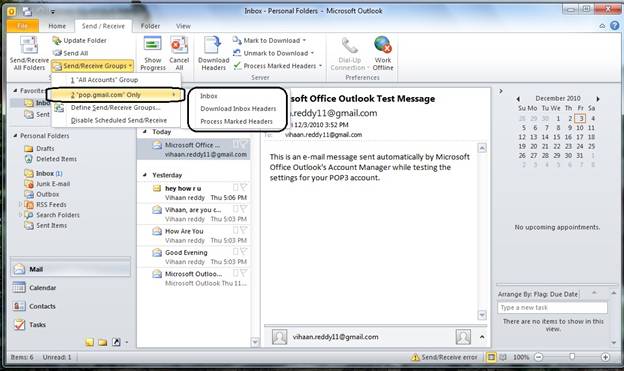Collapse Personal Folders tree

point(15,136)
